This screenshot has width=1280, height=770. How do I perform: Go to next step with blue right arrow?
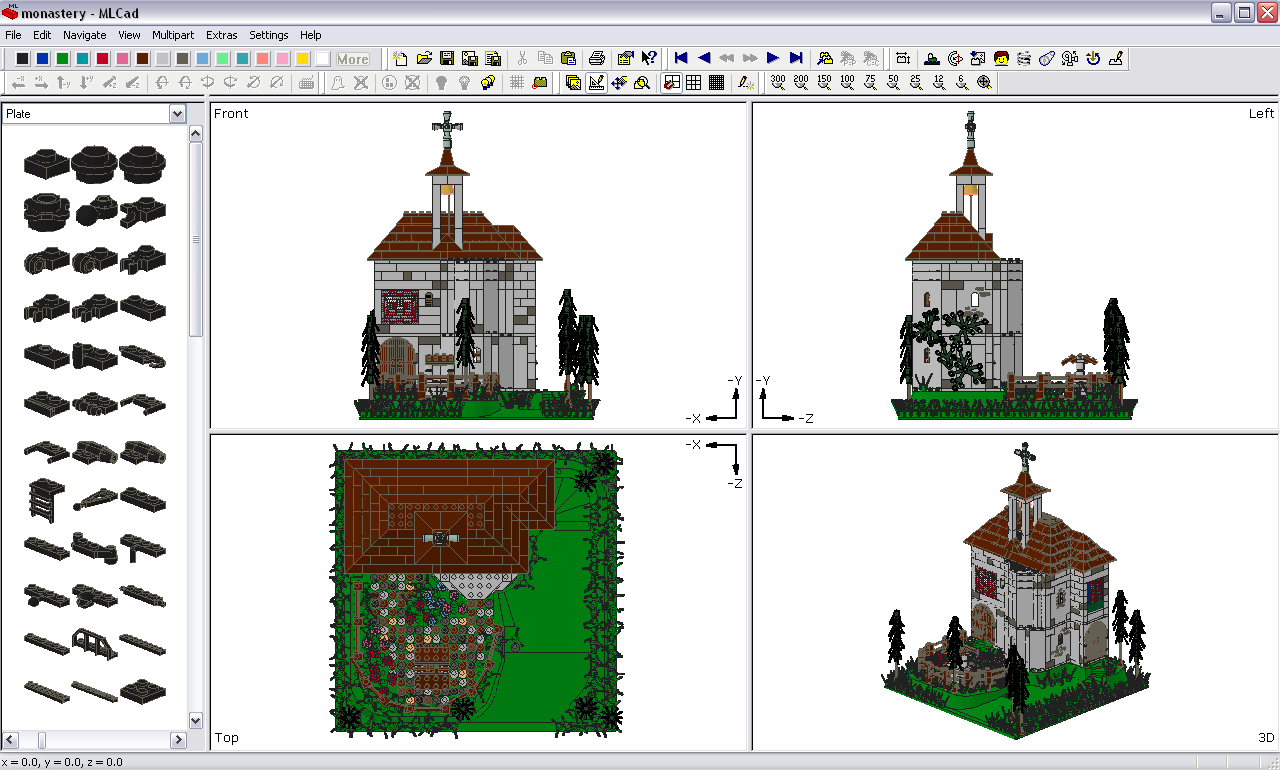(773, 58)
